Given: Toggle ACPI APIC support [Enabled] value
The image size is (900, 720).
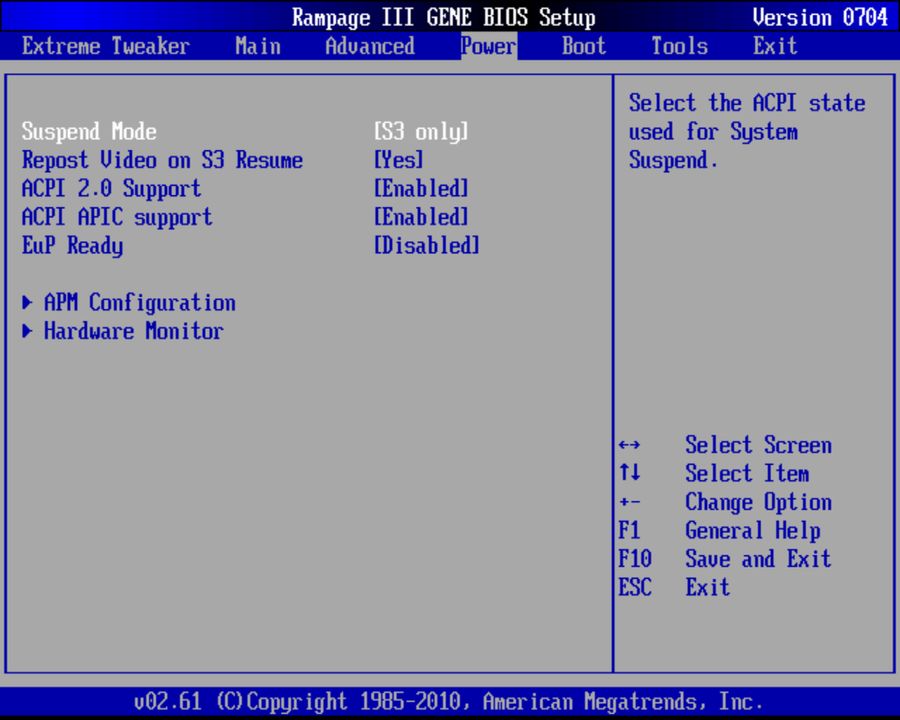Looking at the screenshot, I should 421,217.
